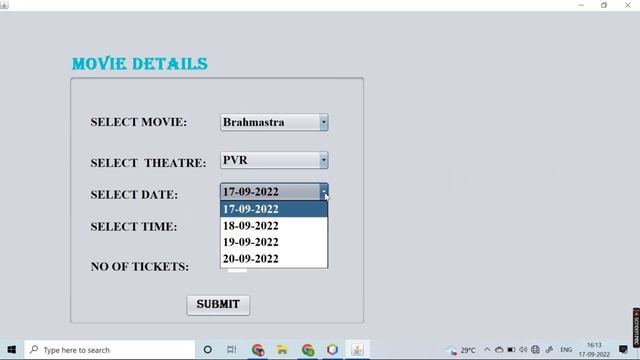
Task: Open Cortana circle icon on taskbar
Action: (208, 350)
